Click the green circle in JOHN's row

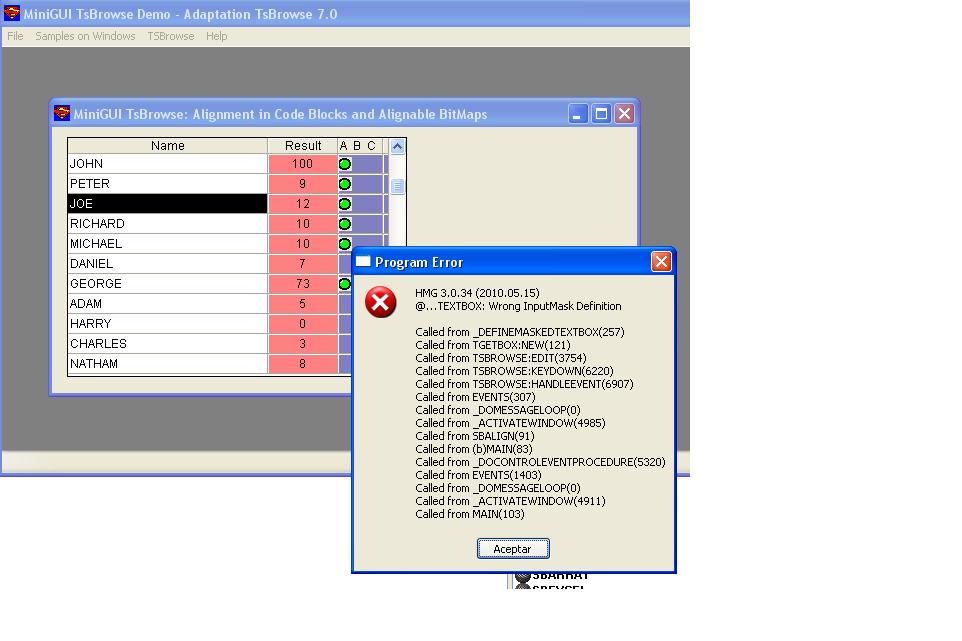point(345,164)
